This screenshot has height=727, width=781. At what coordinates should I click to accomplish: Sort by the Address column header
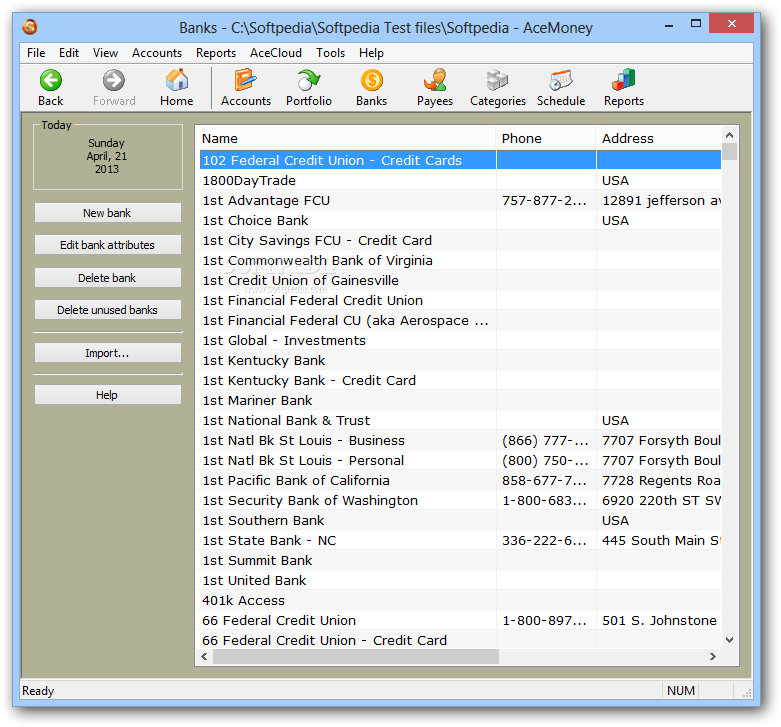[x=658, y=138]
